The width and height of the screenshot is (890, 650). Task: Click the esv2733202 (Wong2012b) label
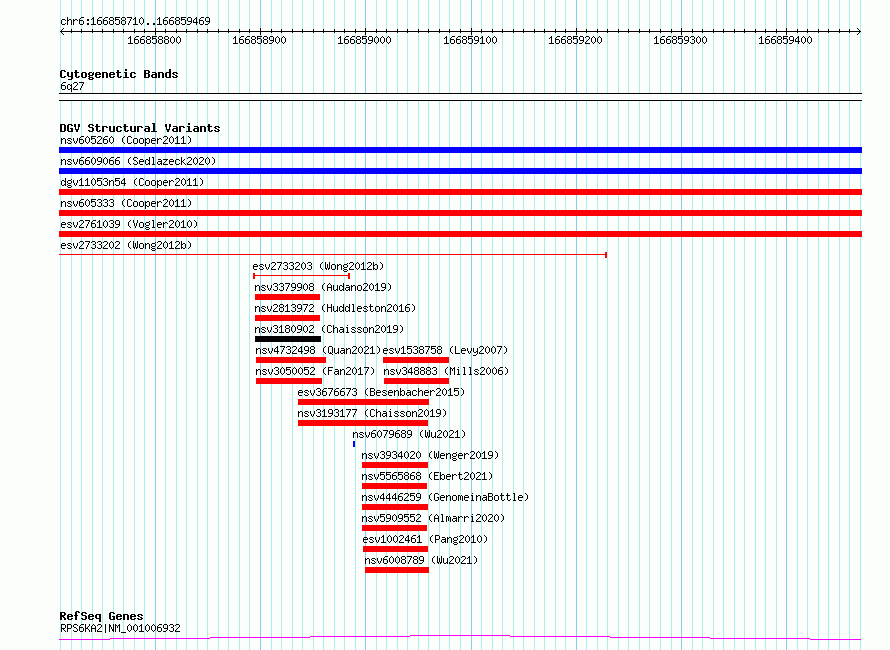coord(126,245)
